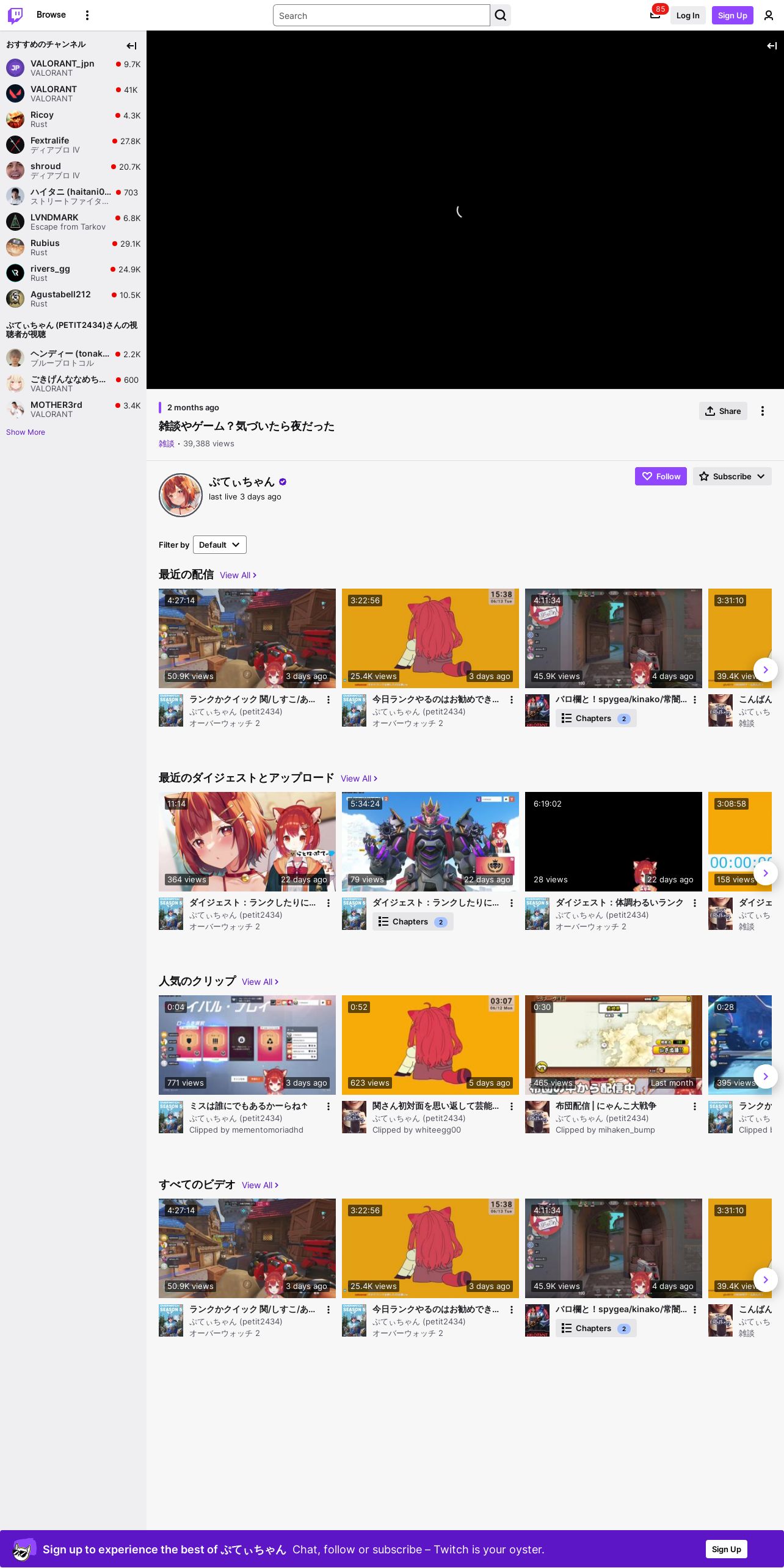Open the 0:52 clip thumbnail

(x=430, y=1045)
